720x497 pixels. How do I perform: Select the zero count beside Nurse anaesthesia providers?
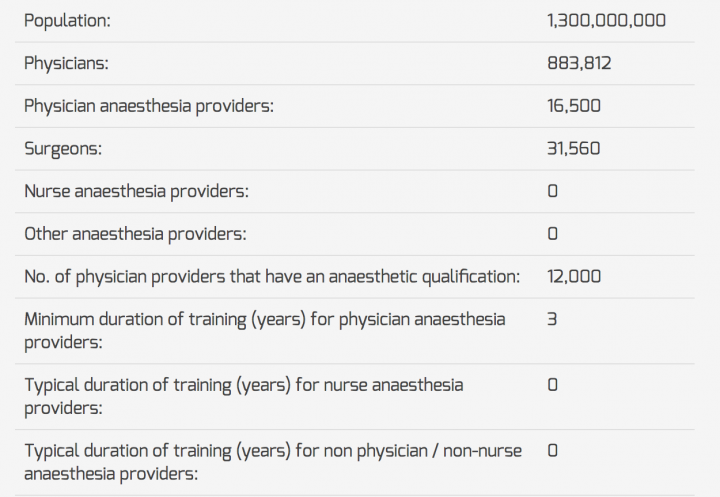(553, 191)
